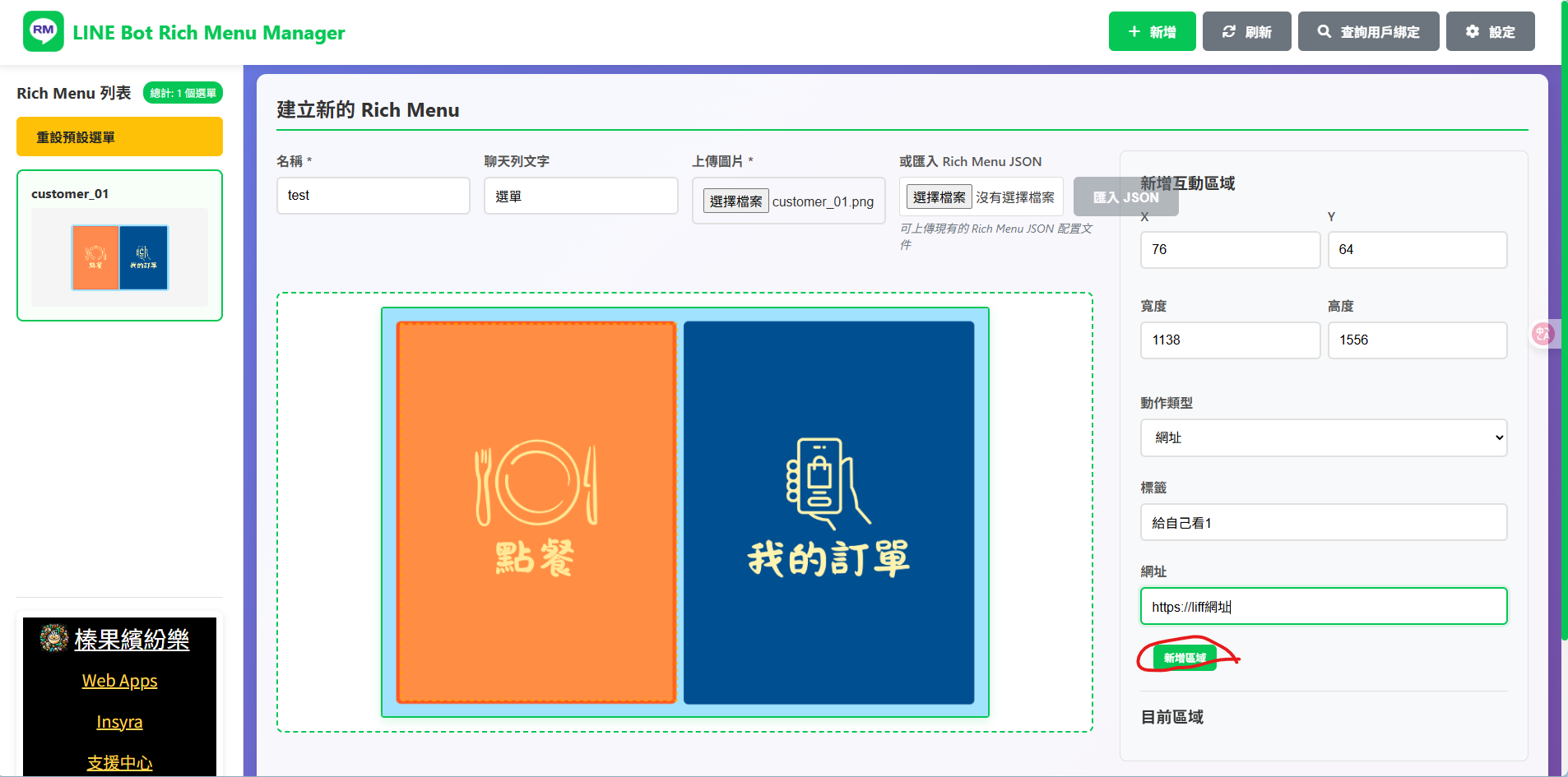Viewport: 1568px width, 777px height.
Task: Click the plus icon on 新增 button
Action: click(x=1134, y=32)
